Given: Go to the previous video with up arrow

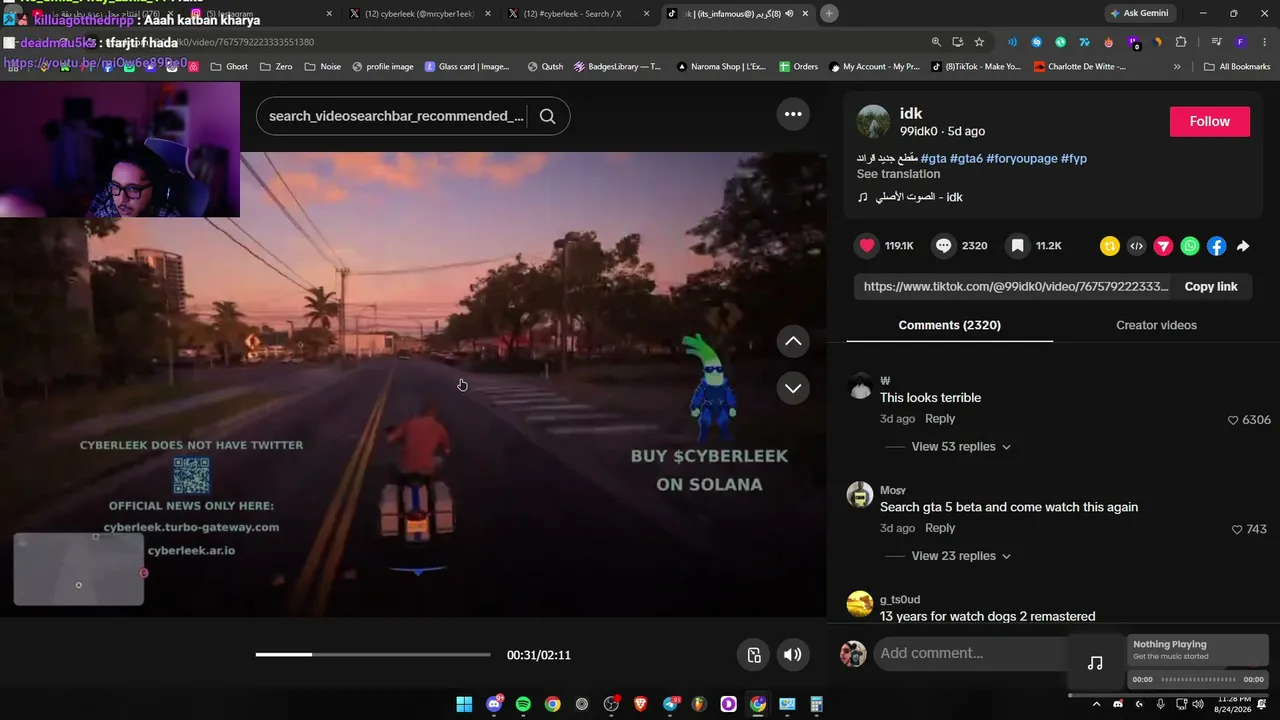Looking at the screenshot, I should (793, 341).
